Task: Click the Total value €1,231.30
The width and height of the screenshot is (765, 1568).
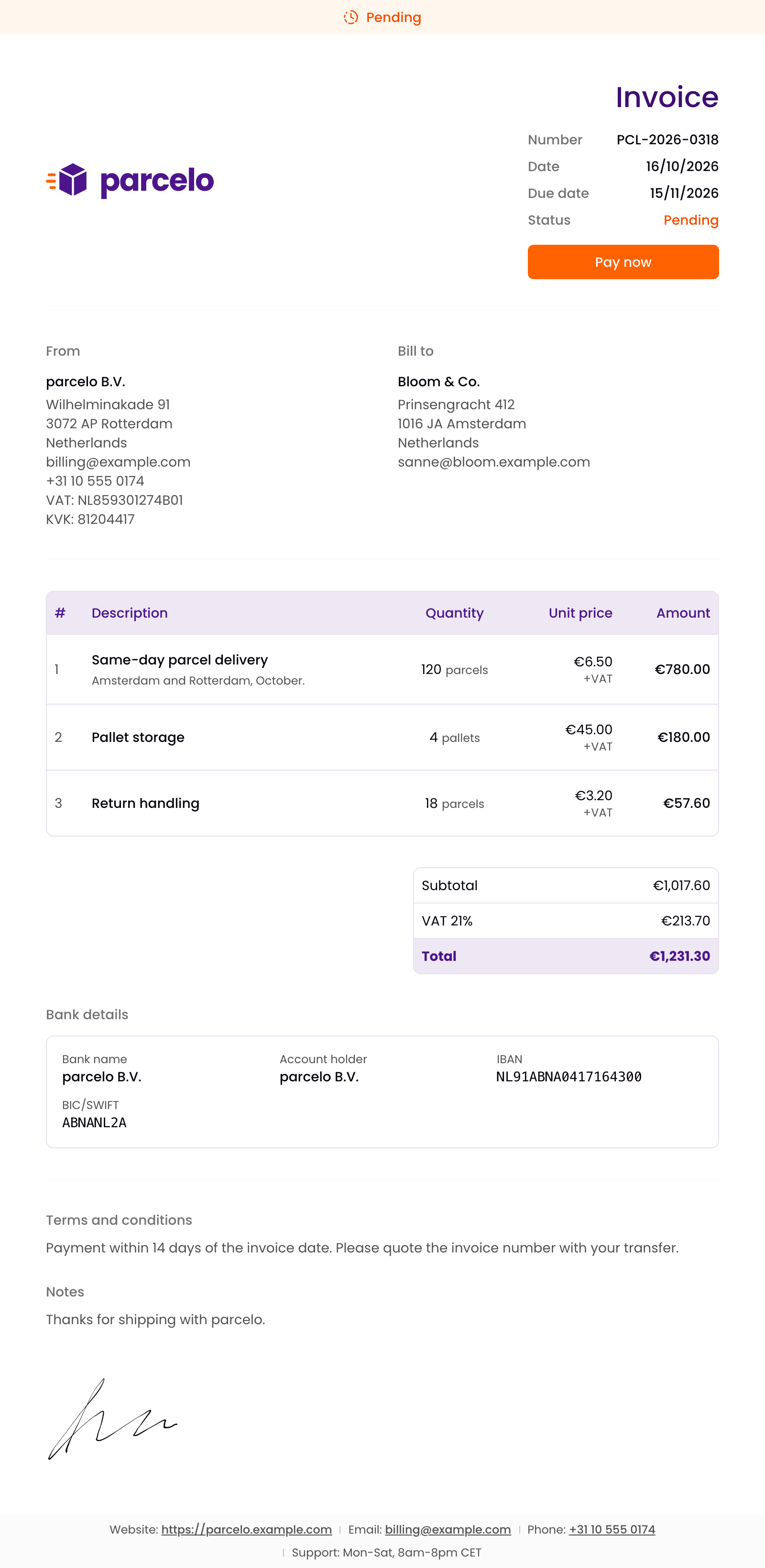Action: pyautogui.click(x=679, y=956)
